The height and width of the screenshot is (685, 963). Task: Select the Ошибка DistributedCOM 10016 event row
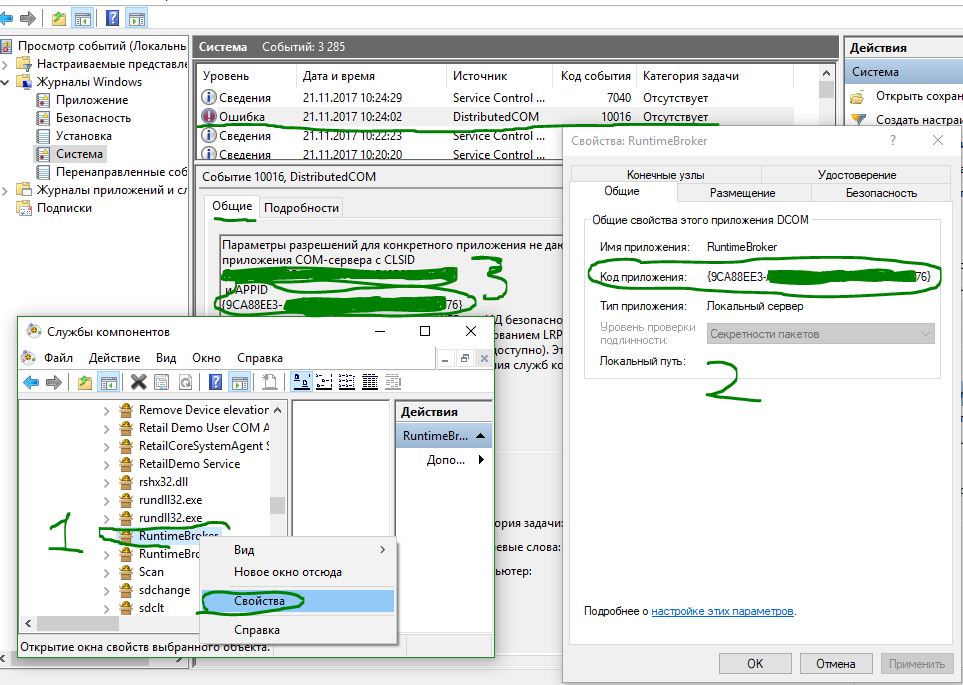[x=496, y=117]
